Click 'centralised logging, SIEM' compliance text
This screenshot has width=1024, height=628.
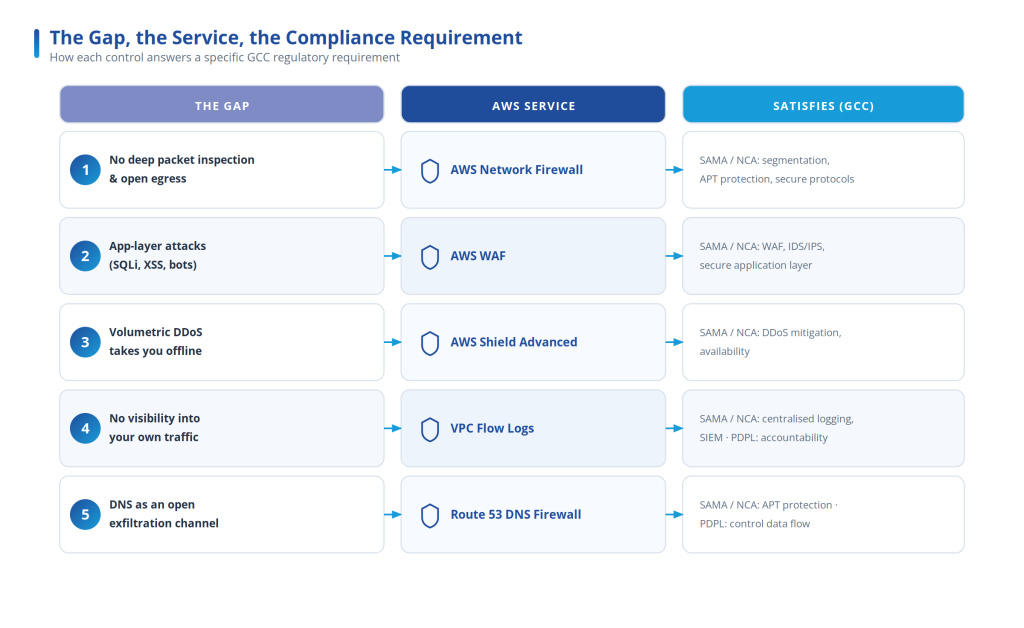(x=776, y=428)
